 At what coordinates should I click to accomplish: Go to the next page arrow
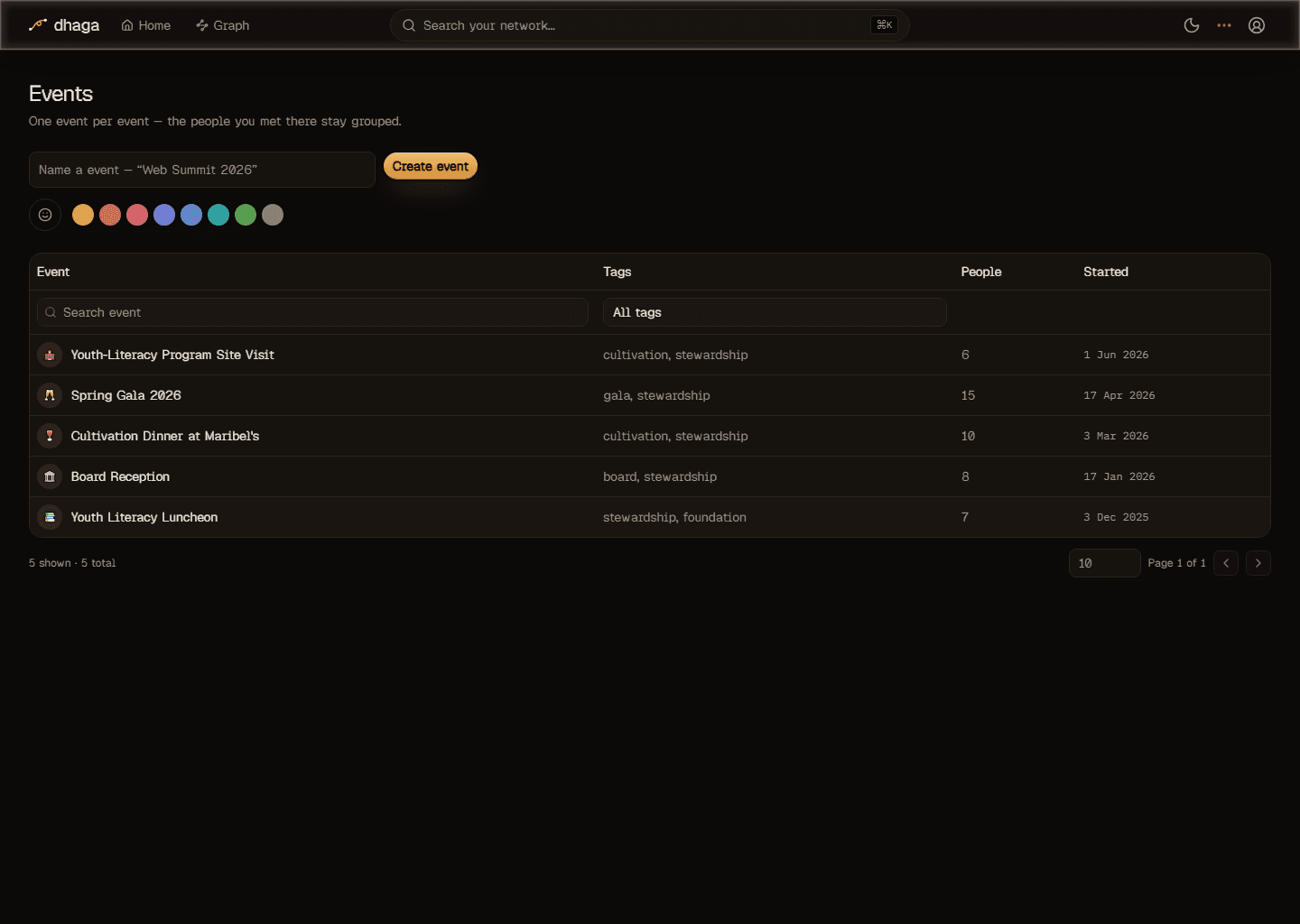[1258, 563]
